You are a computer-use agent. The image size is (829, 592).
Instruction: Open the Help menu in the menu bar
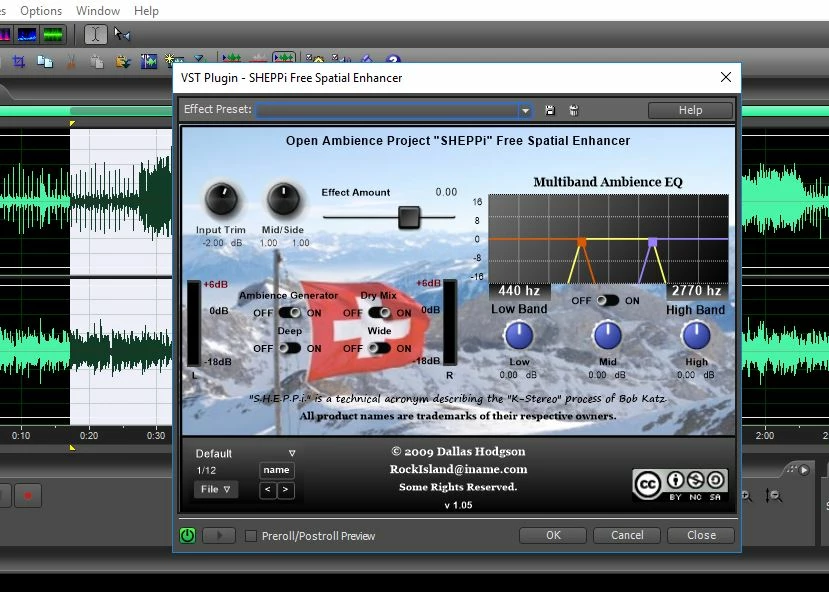(x=146, y=11)
